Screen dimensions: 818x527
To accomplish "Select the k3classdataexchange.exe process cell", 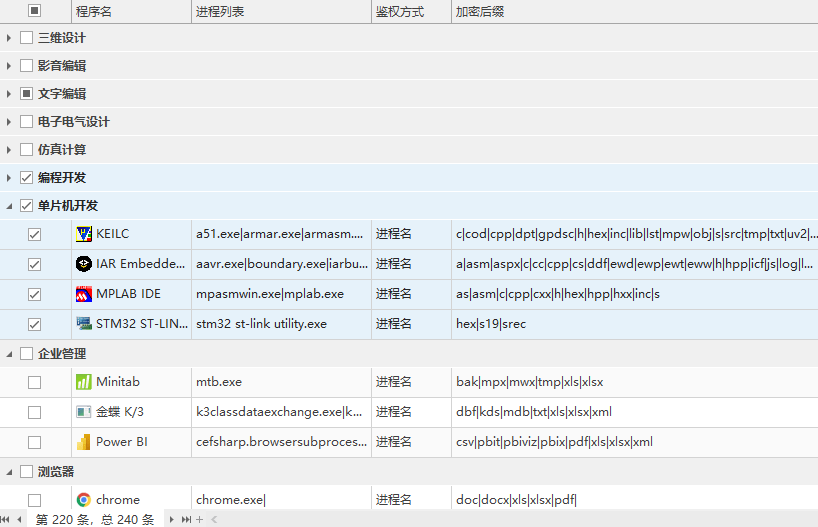I will 282,412.
